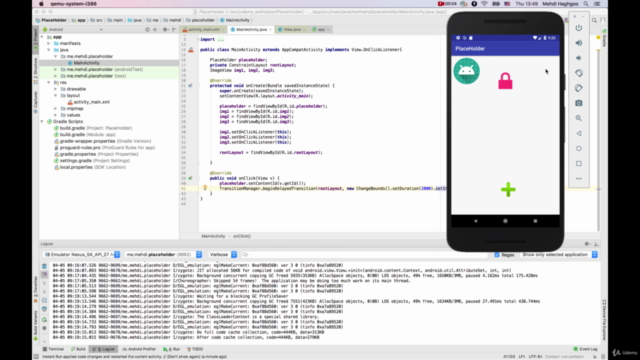The height and width of the screenshot is (360, 640).
Task: Tap the Android robot image in the app
Action: point(467,71)
